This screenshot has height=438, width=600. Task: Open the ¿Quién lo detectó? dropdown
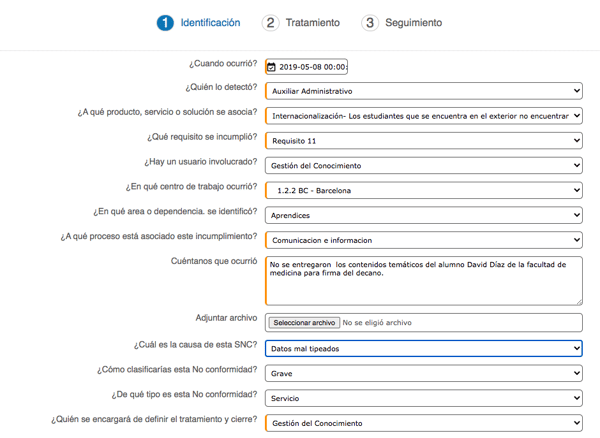click(424, 91)
